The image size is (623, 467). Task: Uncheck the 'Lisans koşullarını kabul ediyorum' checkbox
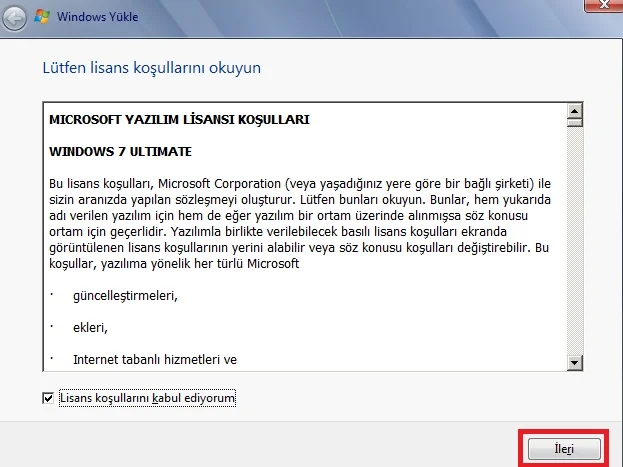pos(49,398)
